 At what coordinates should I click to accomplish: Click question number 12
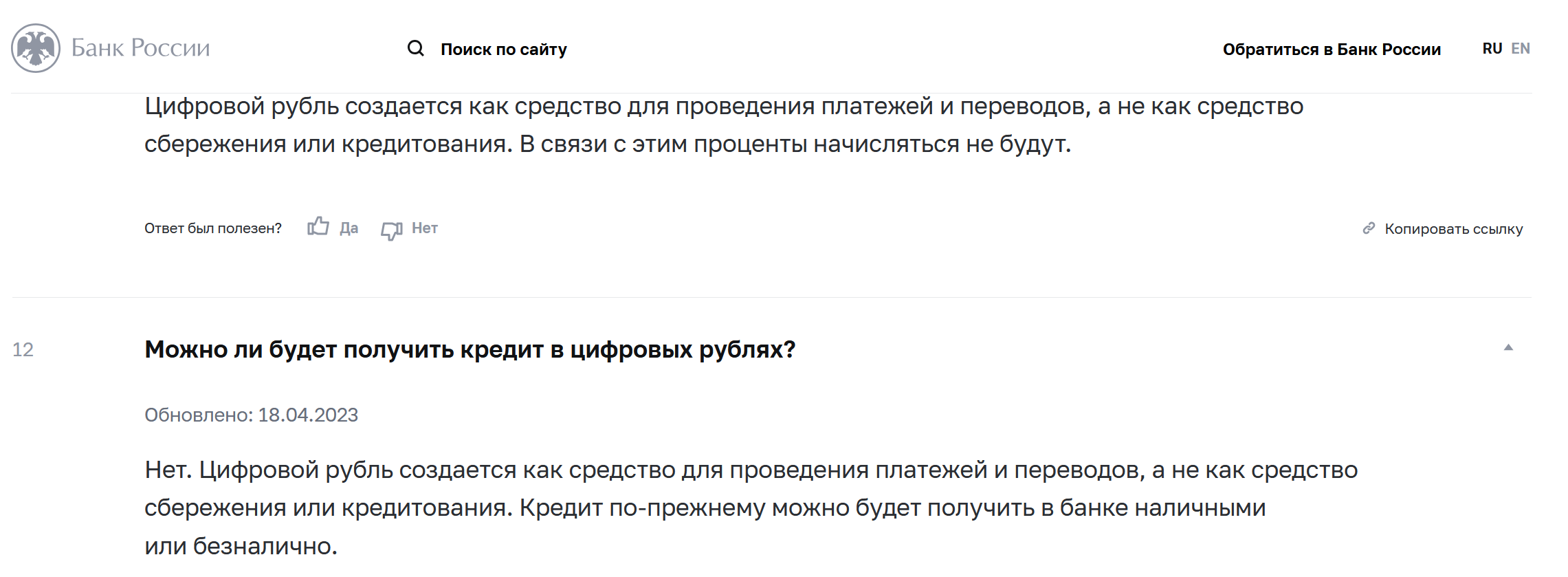point(23,349)
